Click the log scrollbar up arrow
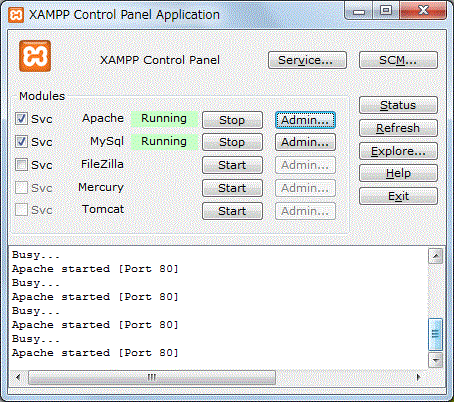 tap(435, 256)
